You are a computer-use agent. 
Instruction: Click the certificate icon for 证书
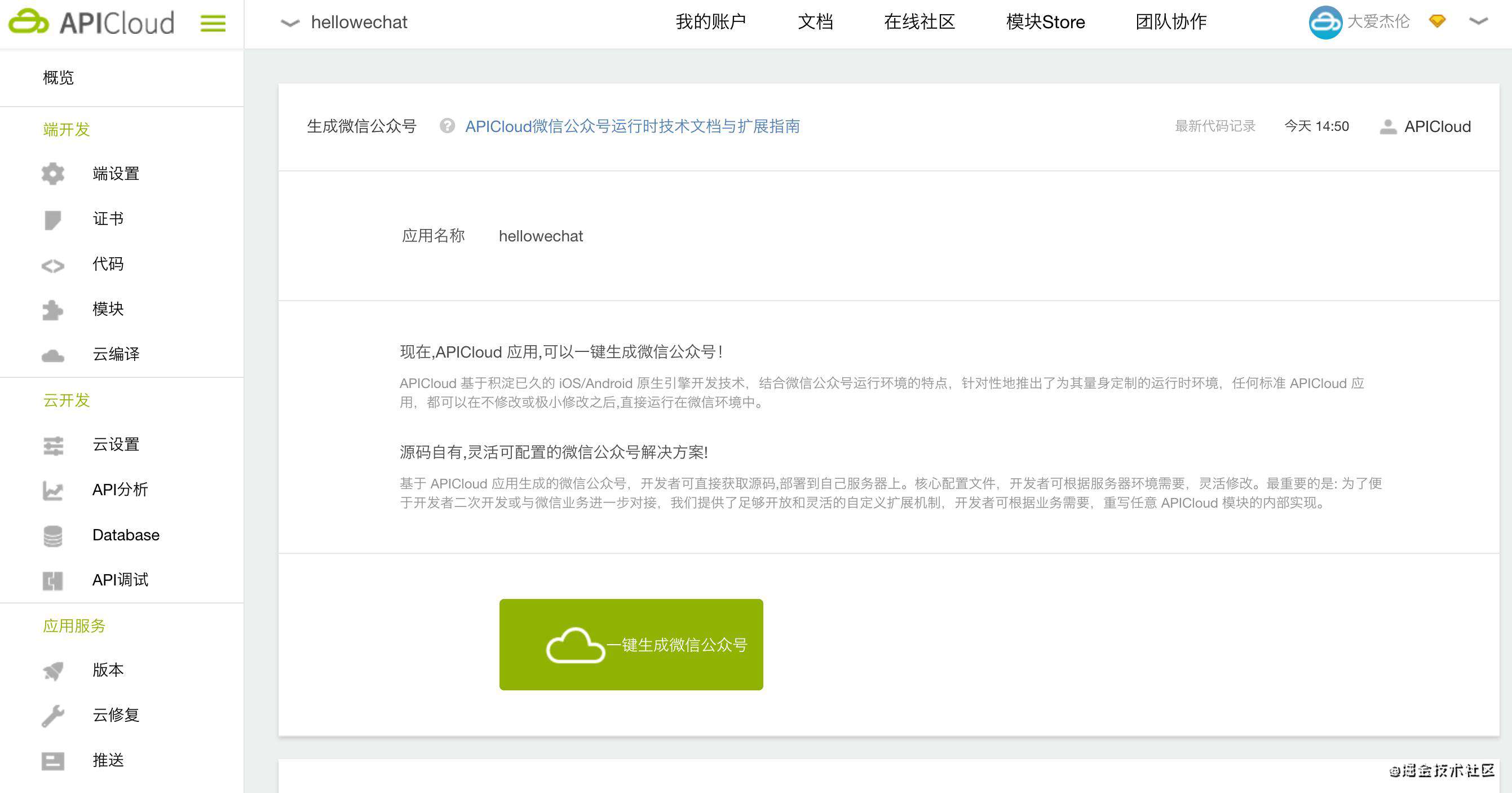[52, 220]
